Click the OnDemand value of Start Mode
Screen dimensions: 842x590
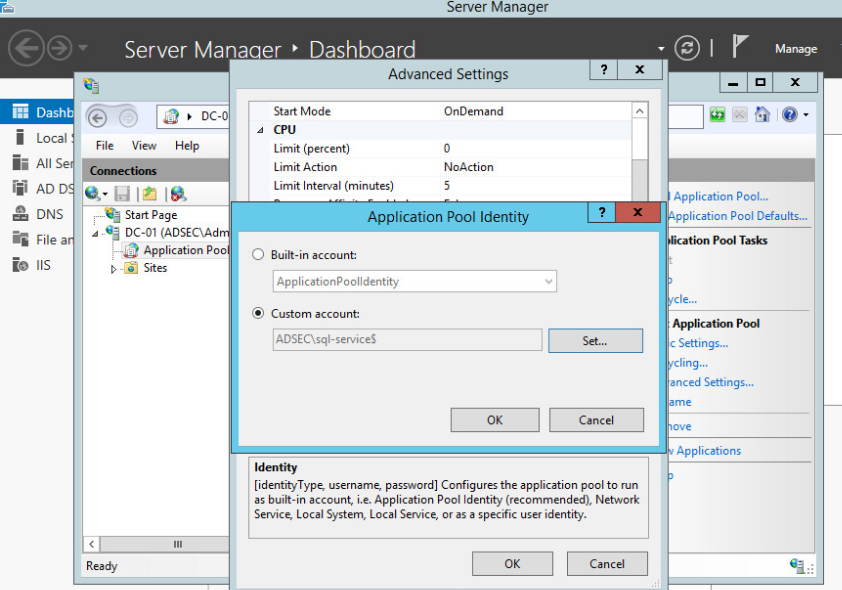point(473,111)
